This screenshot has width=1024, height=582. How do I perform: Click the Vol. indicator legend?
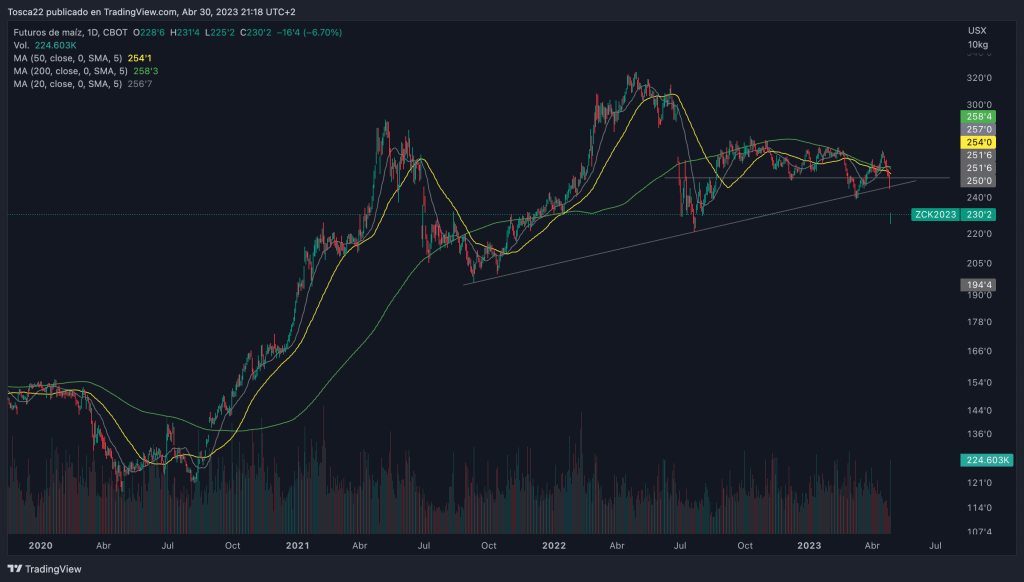(22, 46)
